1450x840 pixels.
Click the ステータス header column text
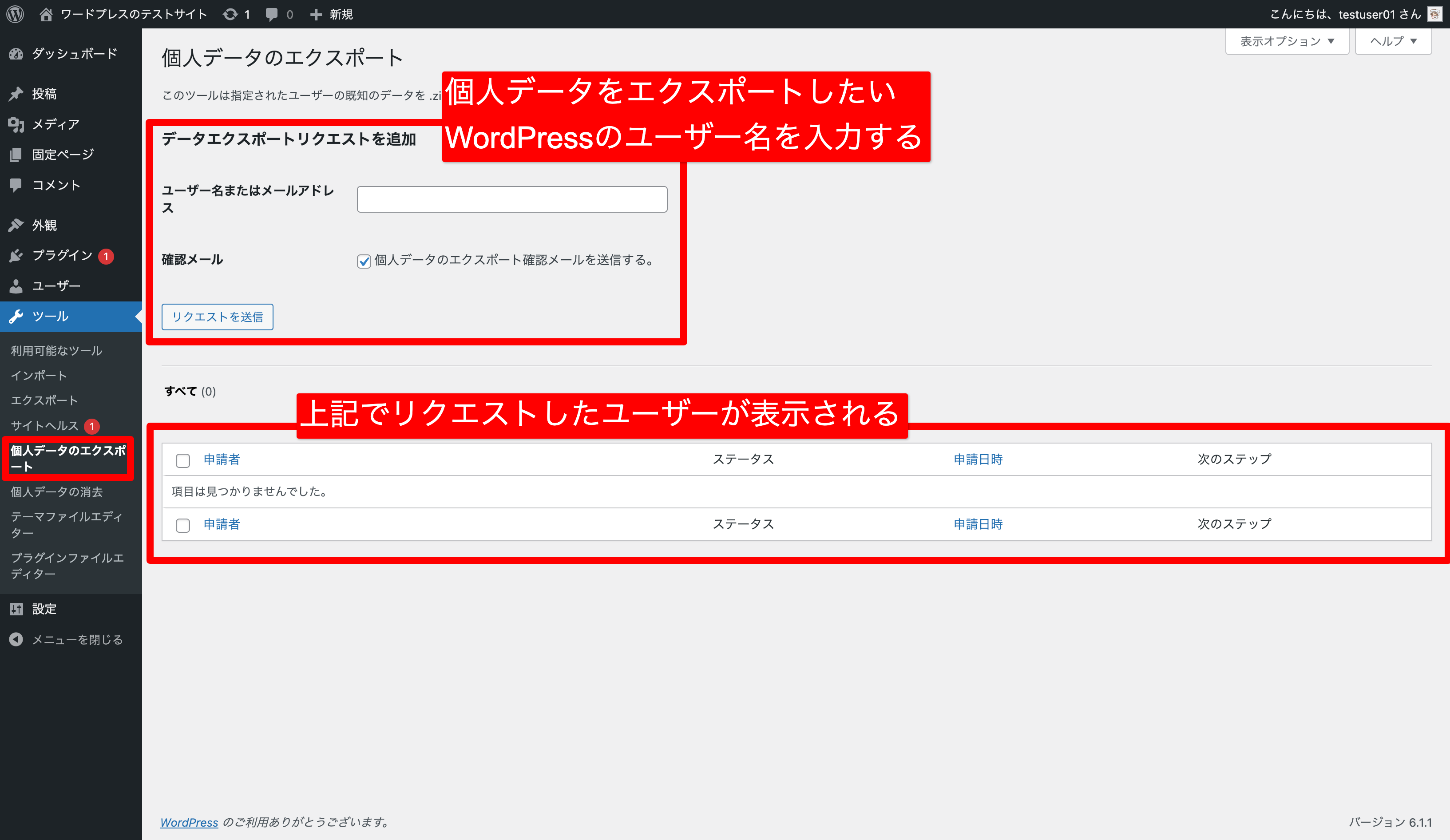click(x=743, y=459)
